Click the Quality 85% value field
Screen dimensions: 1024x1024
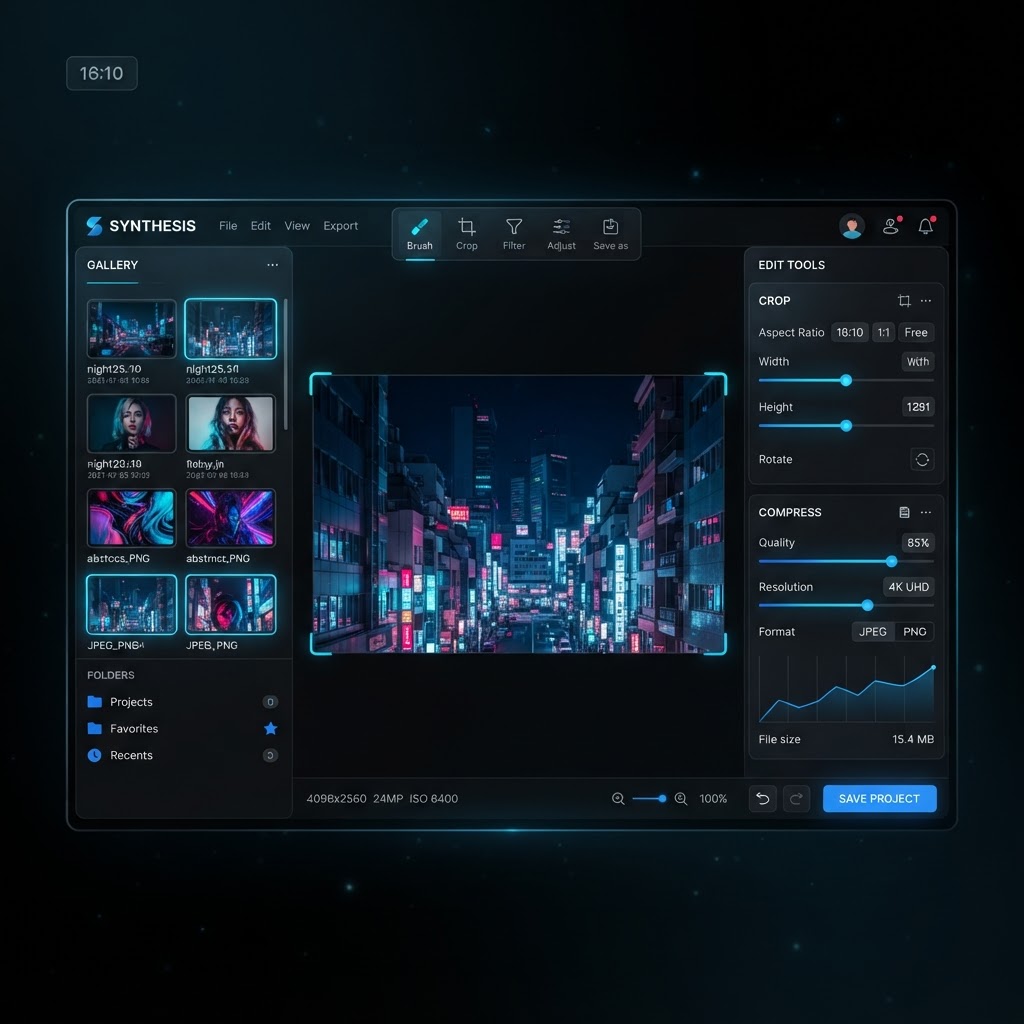pos(918,543)
